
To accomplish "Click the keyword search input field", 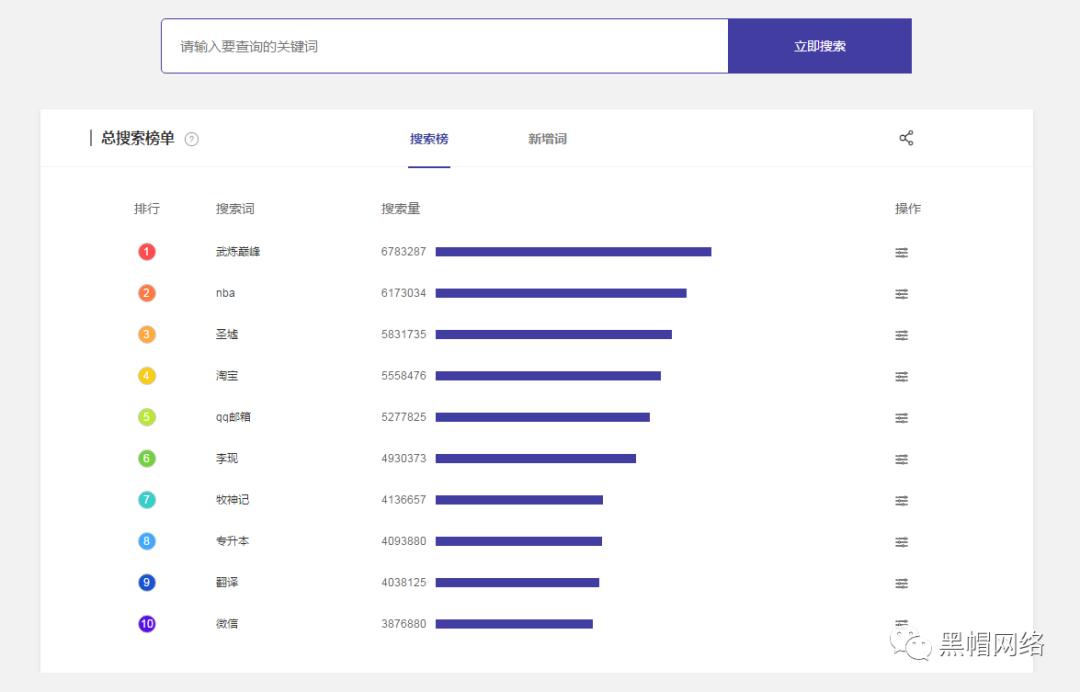I will pyautogui.click(x=444, y=45).
